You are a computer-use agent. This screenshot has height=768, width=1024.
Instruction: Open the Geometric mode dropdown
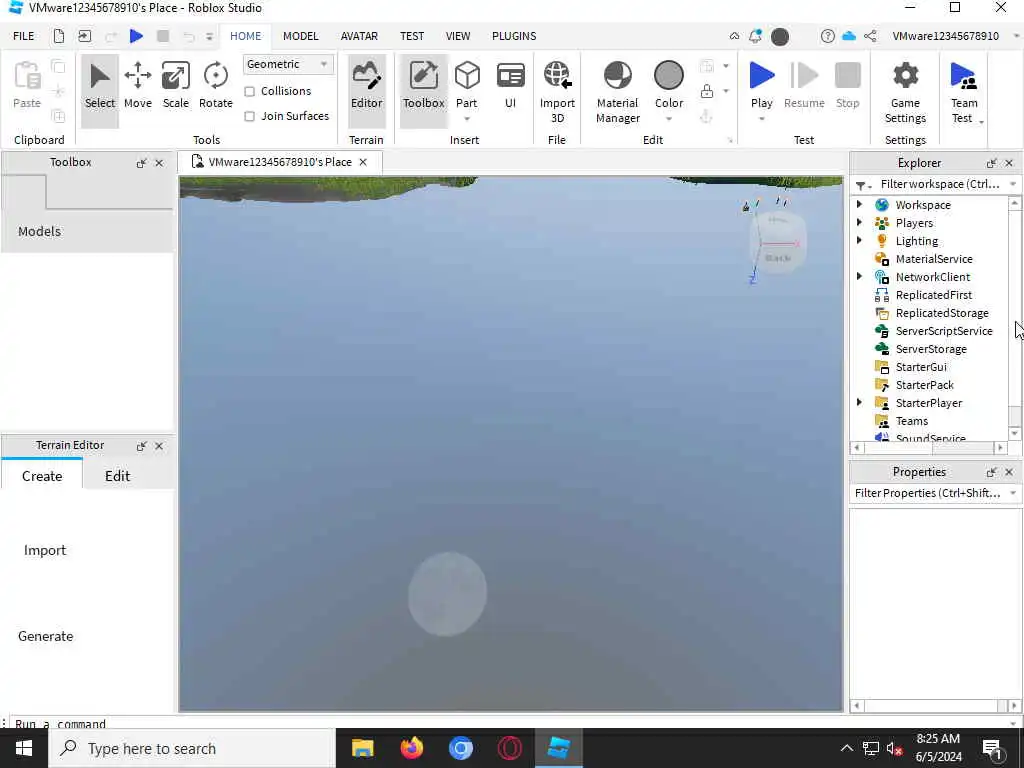click(288, 64)
